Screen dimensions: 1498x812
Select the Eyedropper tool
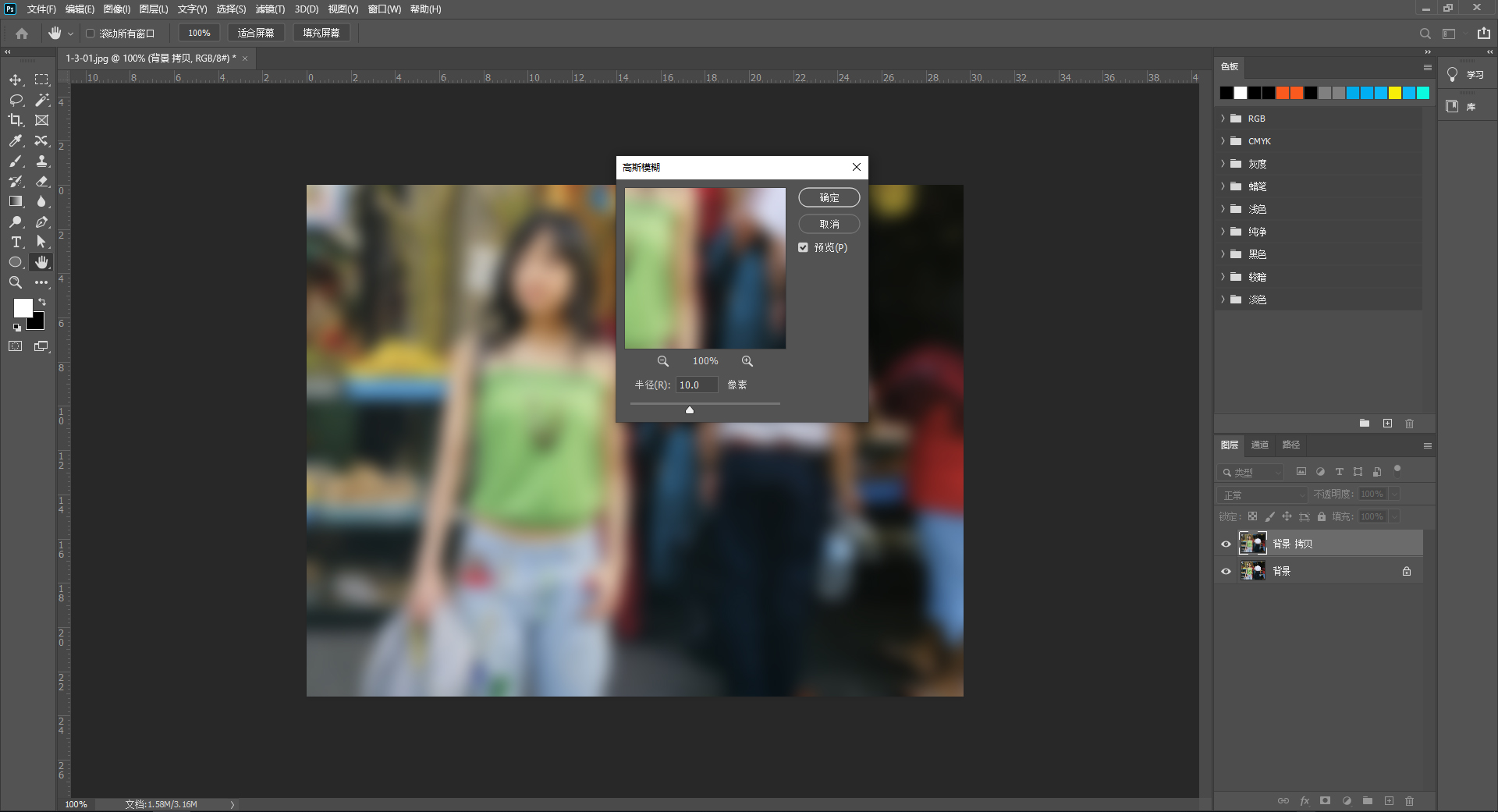(x=16, y=140)
